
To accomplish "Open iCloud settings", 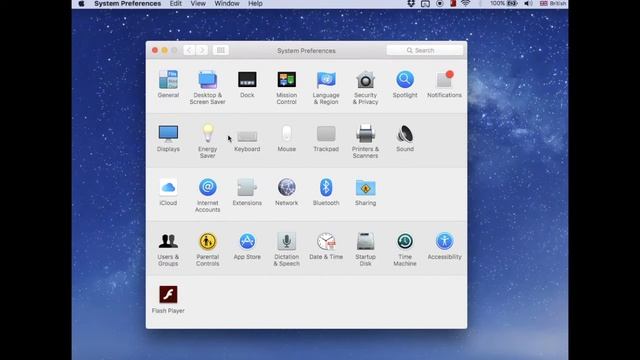I will click(168, 192).
